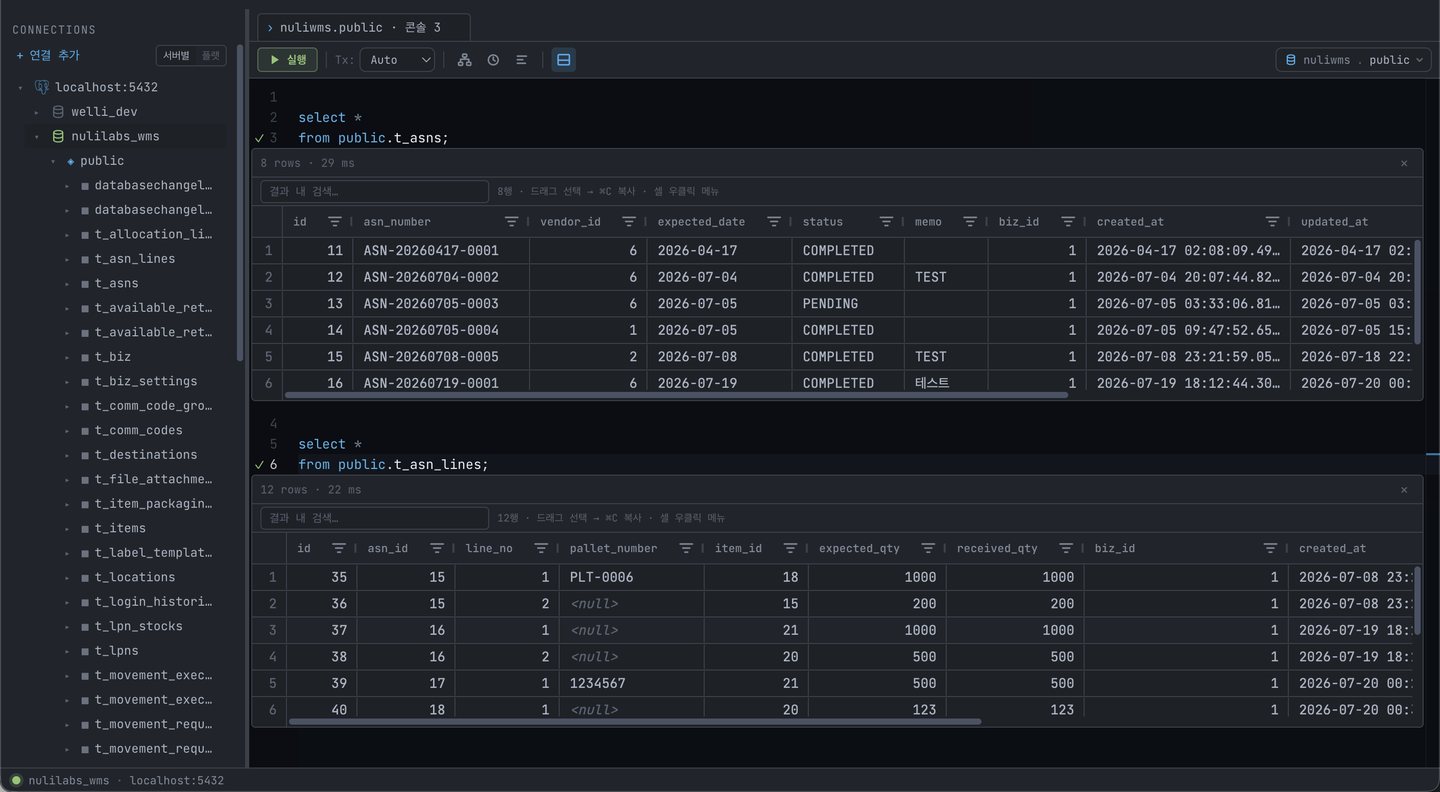Click the filter icon for line_no column
Screen dimensions: 1440x792
point(541,548)
